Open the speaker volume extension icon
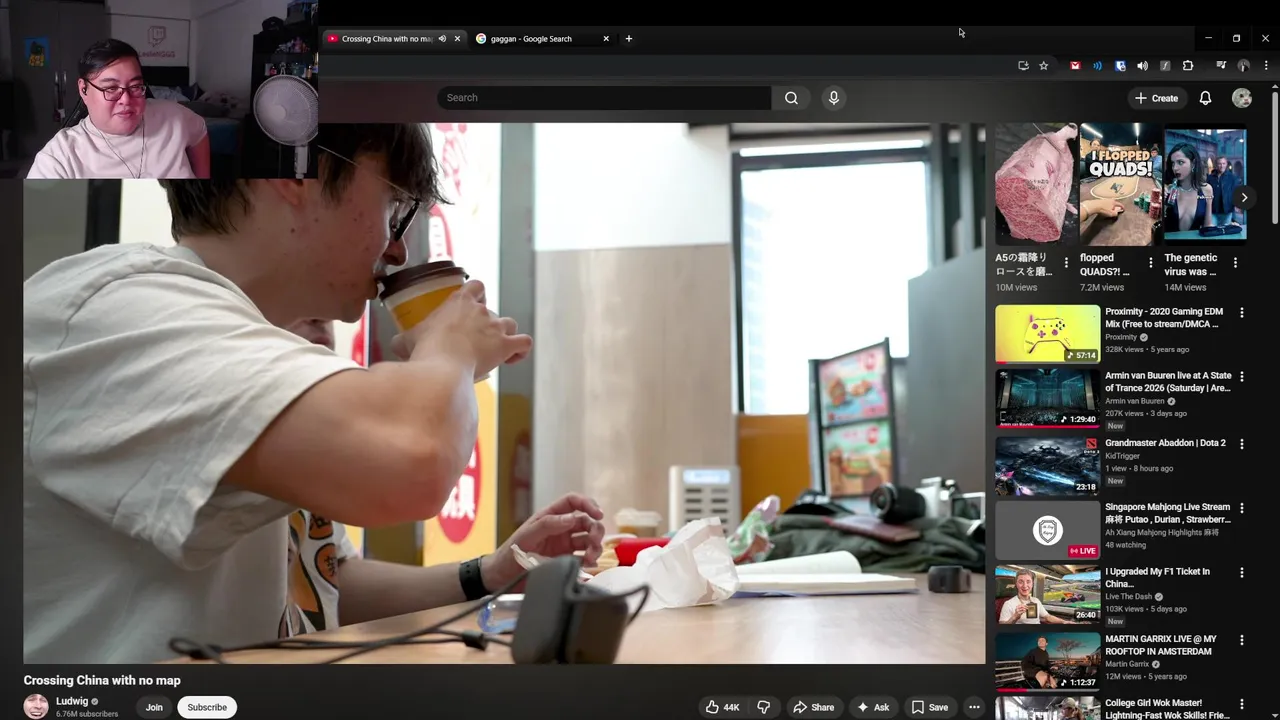Image resolution: width=1280 pixels, height=720 pixels. [1142, 66]
